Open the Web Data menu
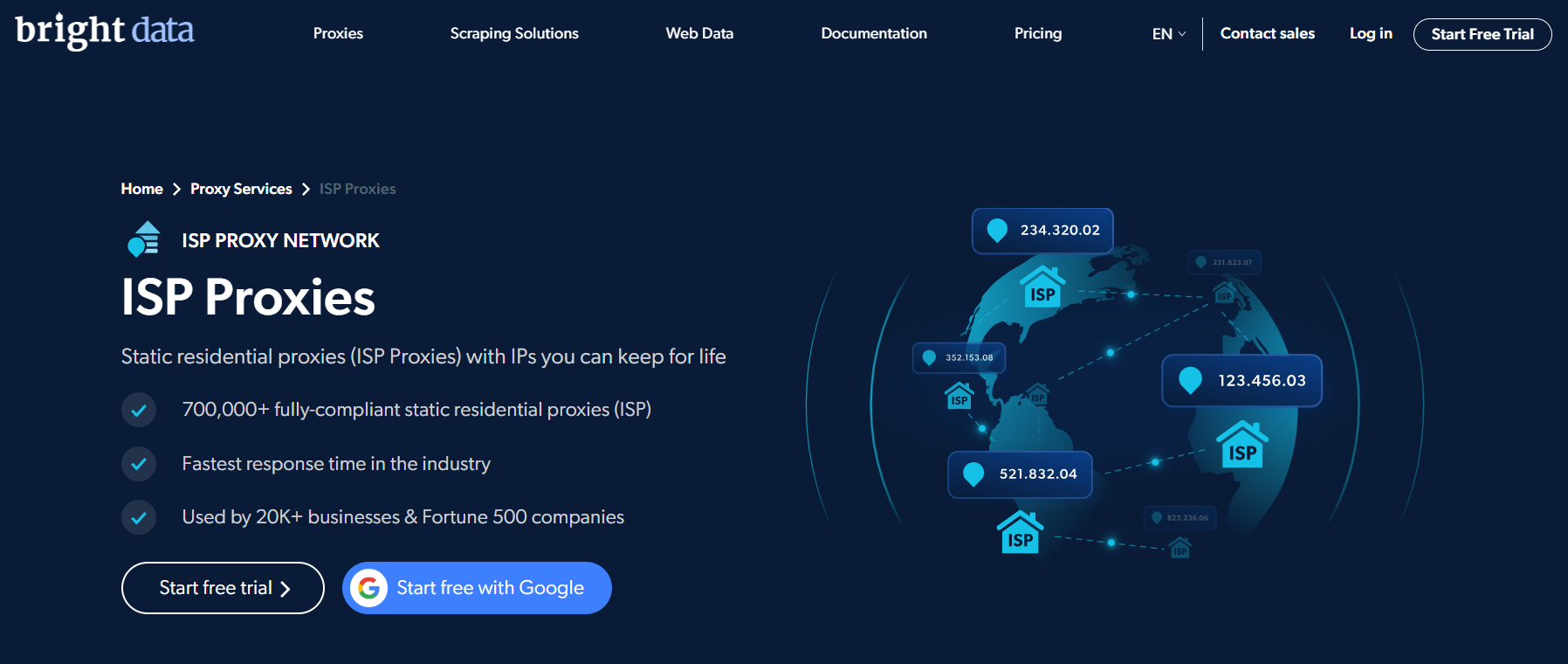Screen dimensions: 1568x664 (x=699, y=33)
